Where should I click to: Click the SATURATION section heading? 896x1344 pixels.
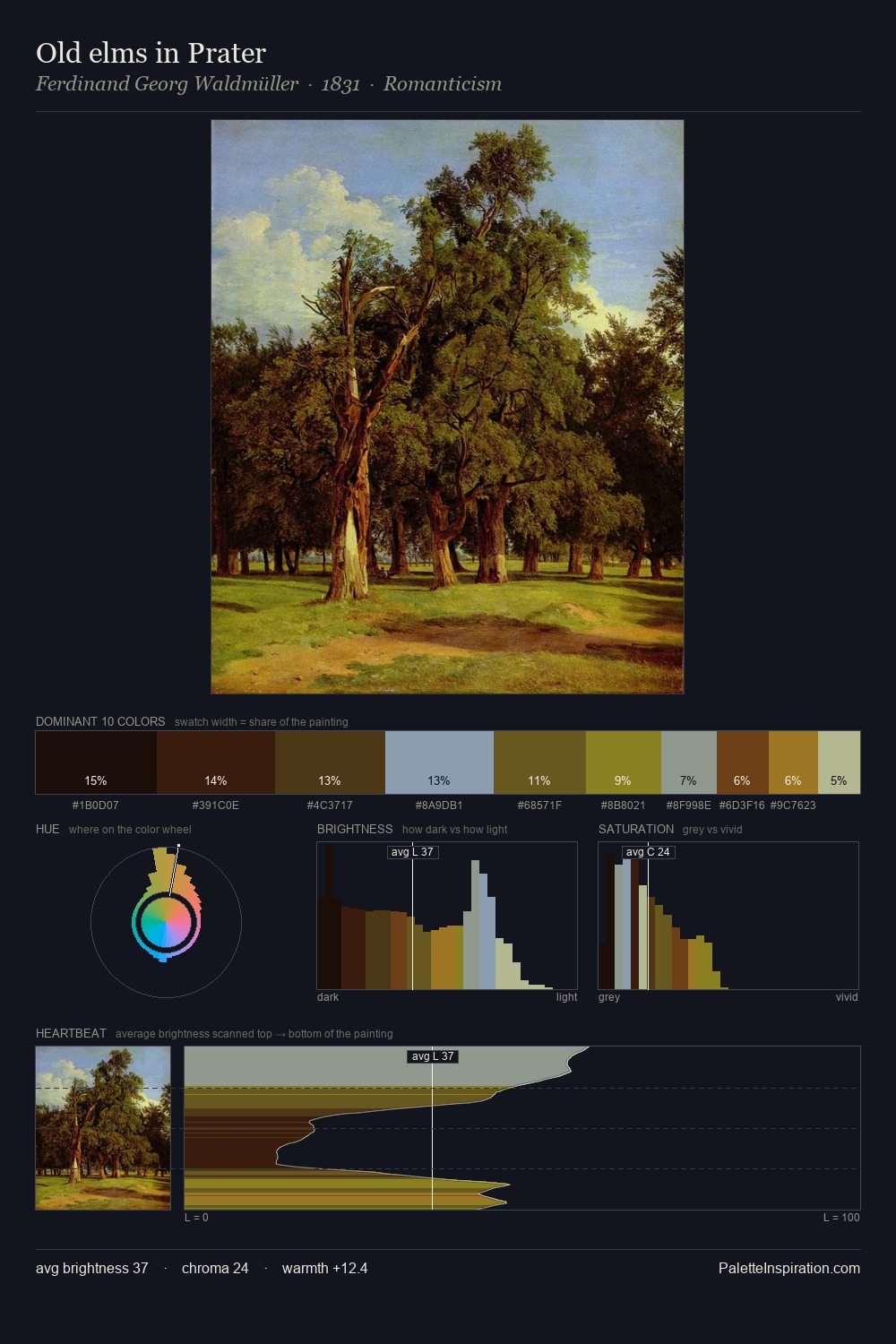pos(636,829)
